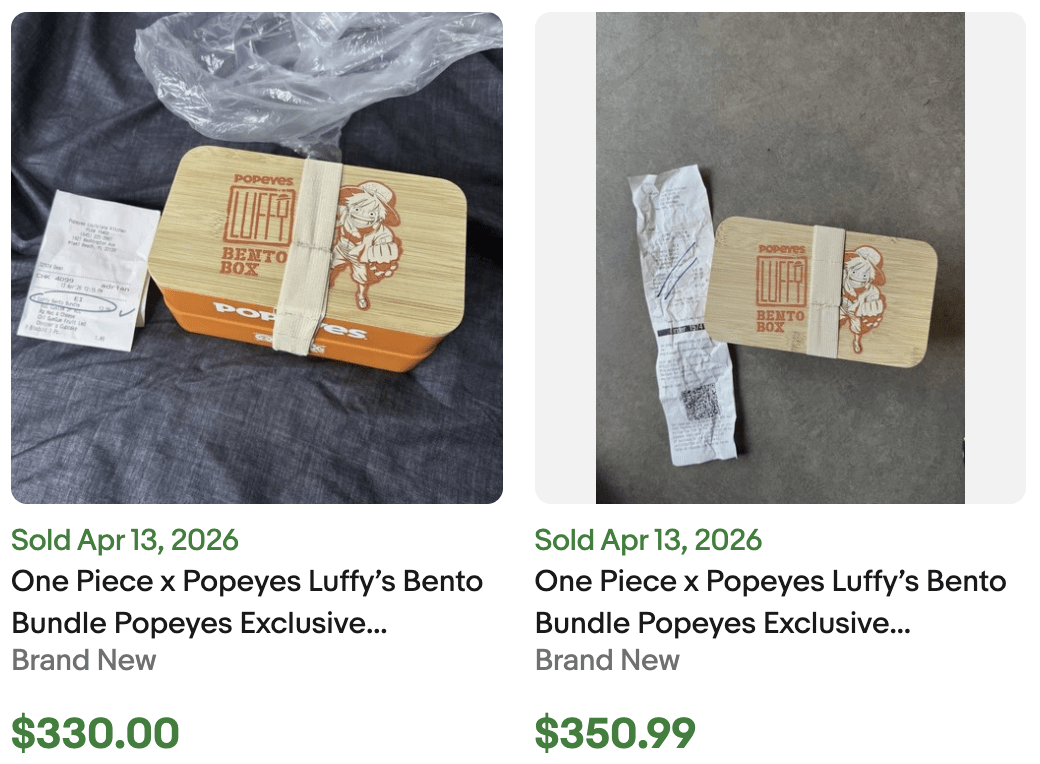Click 'Brand New' under the right listing
1040x764 pixels.
click(608, 660)
